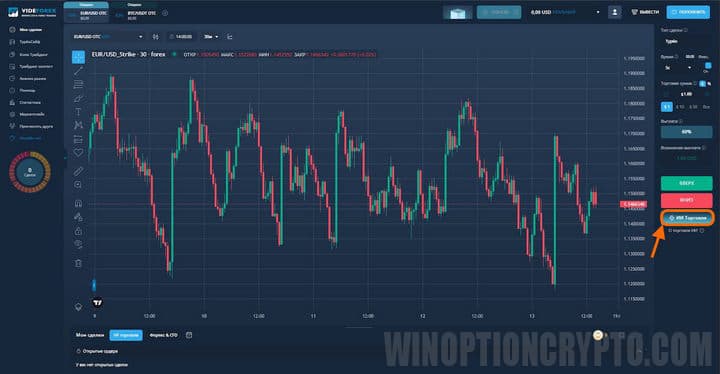This screenshot has height=374, width=720.
Task: Select the crosshair cursor chart tool
Action: (x=79, y=57)
